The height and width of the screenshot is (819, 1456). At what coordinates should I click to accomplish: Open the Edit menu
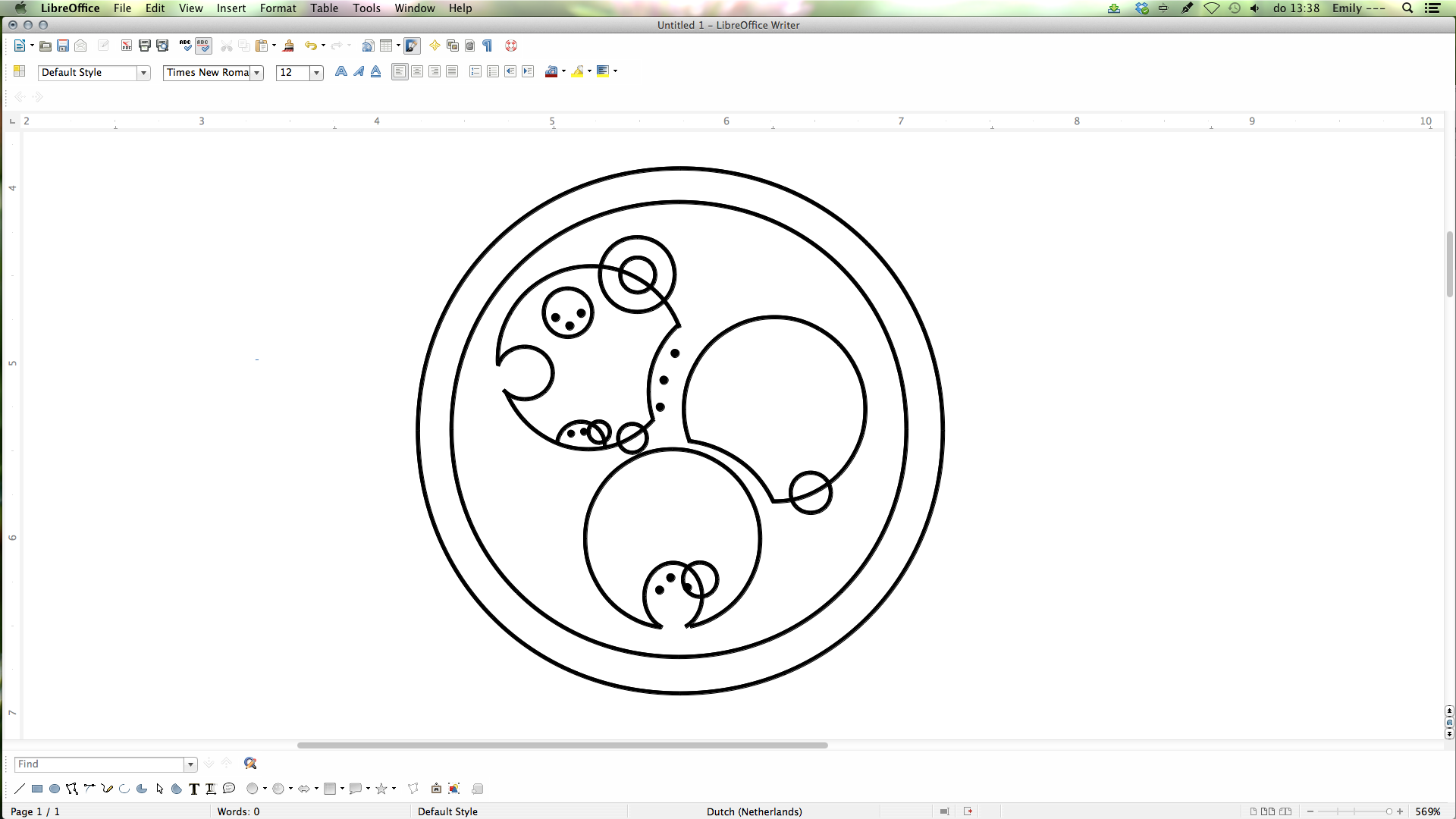[x=155, y=8]
